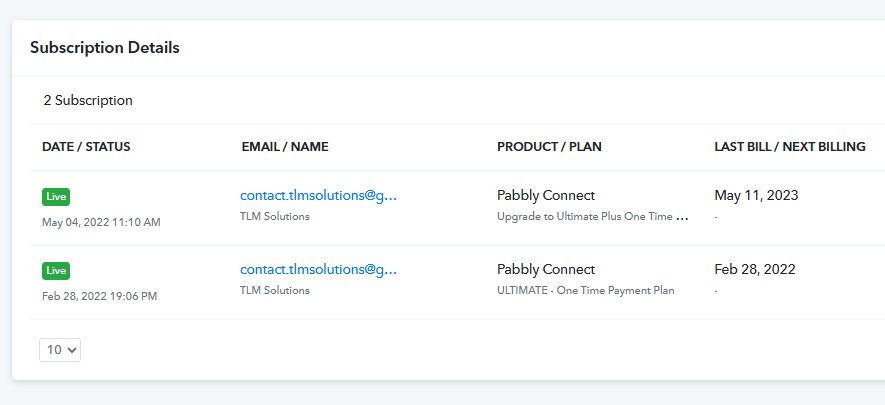Click Pabbly Connect in the second subscription row
Viewport: 885px width, 405px height.
546,270
